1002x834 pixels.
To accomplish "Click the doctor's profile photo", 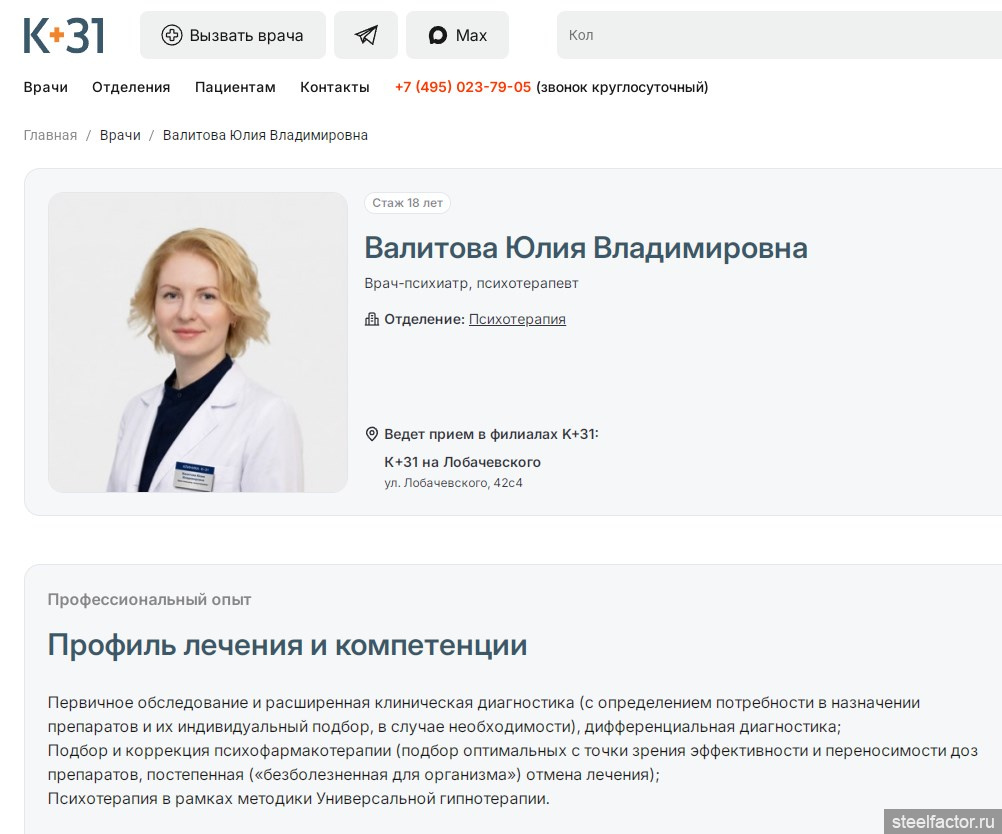I will pos(198,342).
